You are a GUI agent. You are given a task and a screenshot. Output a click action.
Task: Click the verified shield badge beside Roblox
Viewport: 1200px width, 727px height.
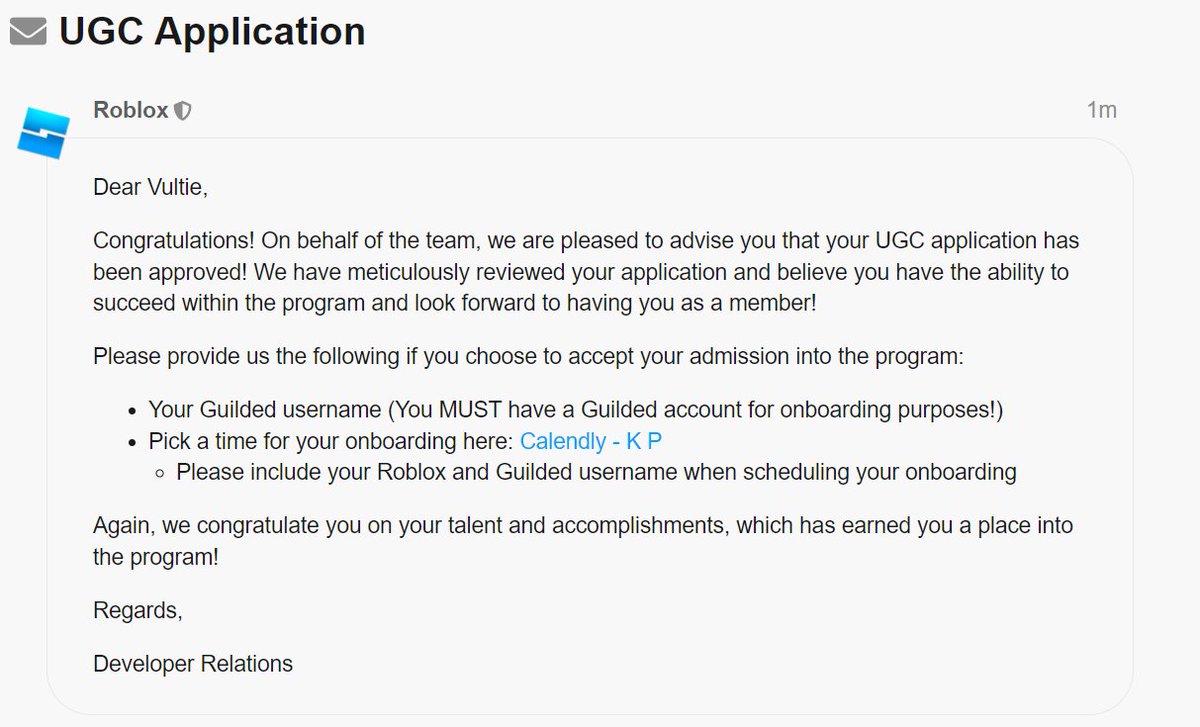(x=182, y=111)
